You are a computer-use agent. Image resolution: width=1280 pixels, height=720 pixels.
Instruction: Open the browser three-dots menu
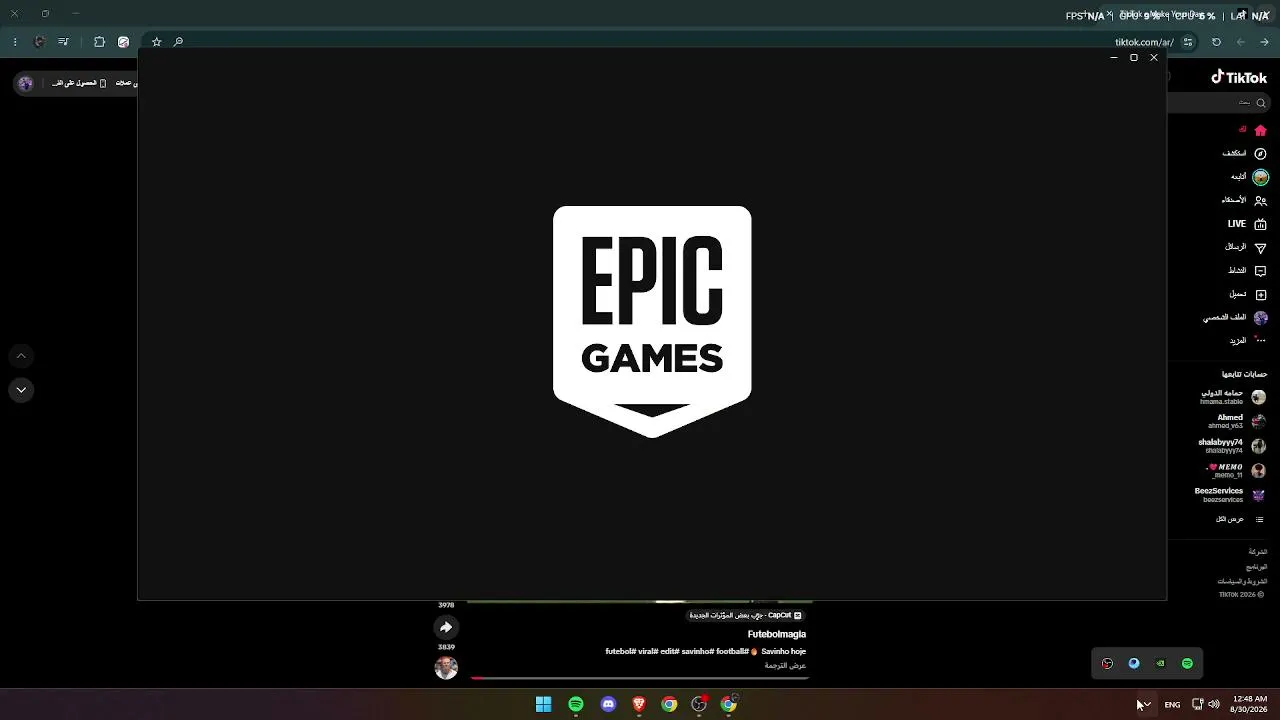pyautogui.click(x=15, y=42)
